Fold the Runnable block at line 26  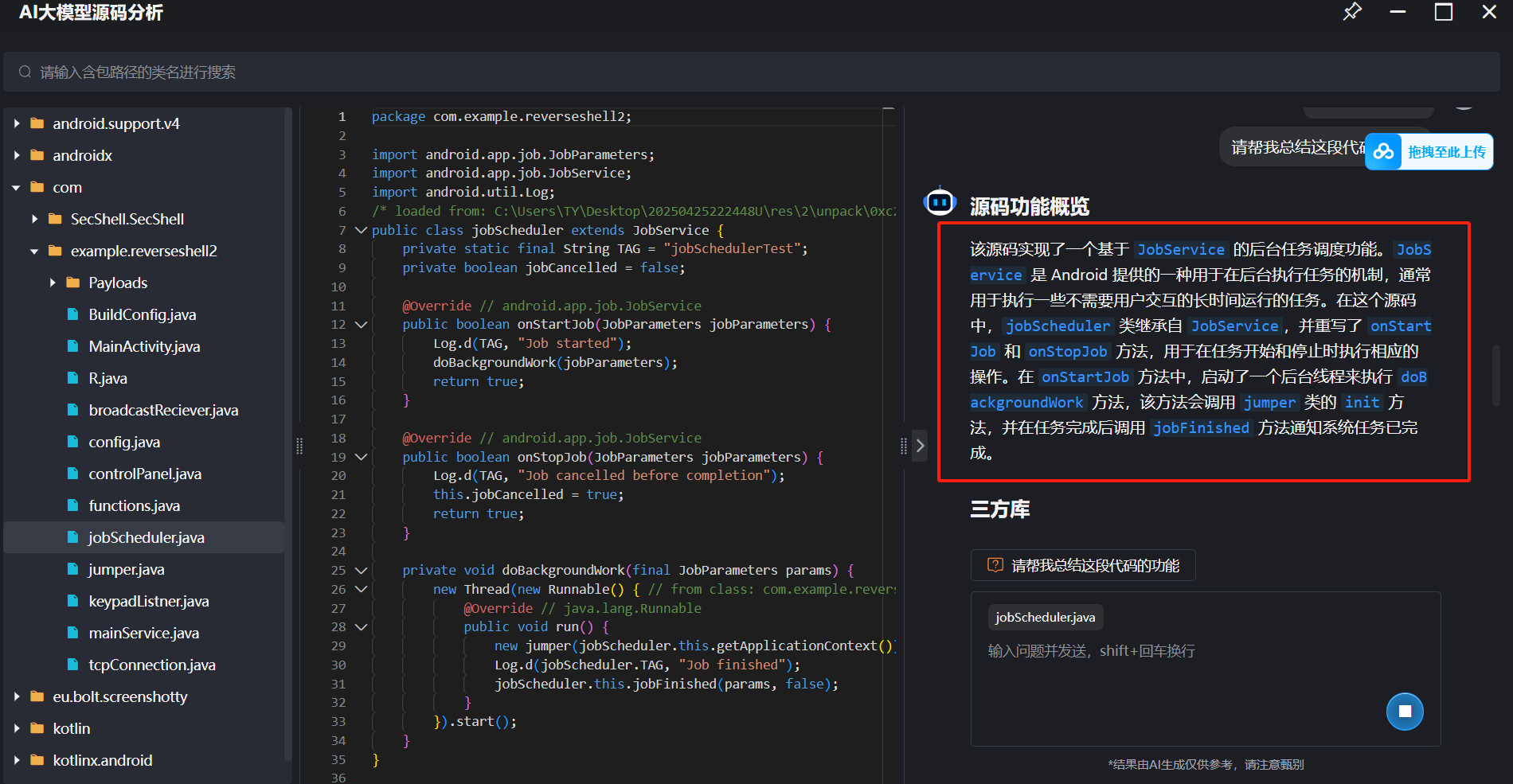[361, 589]
